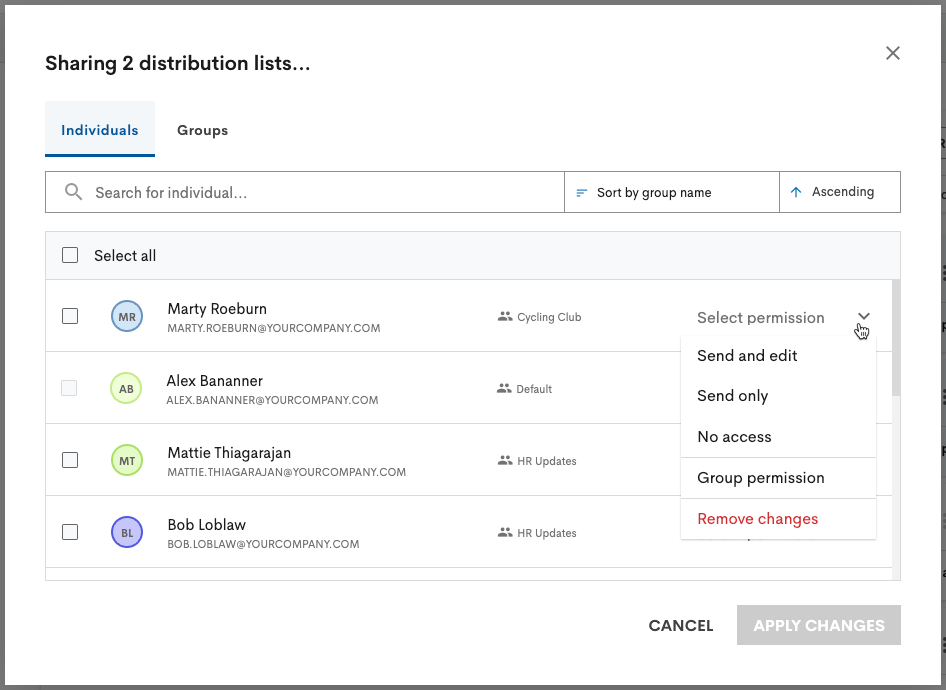This screenshot has height=690, width=946.
Task: Click the chevron beside Select permission
Action: point(864,317)
